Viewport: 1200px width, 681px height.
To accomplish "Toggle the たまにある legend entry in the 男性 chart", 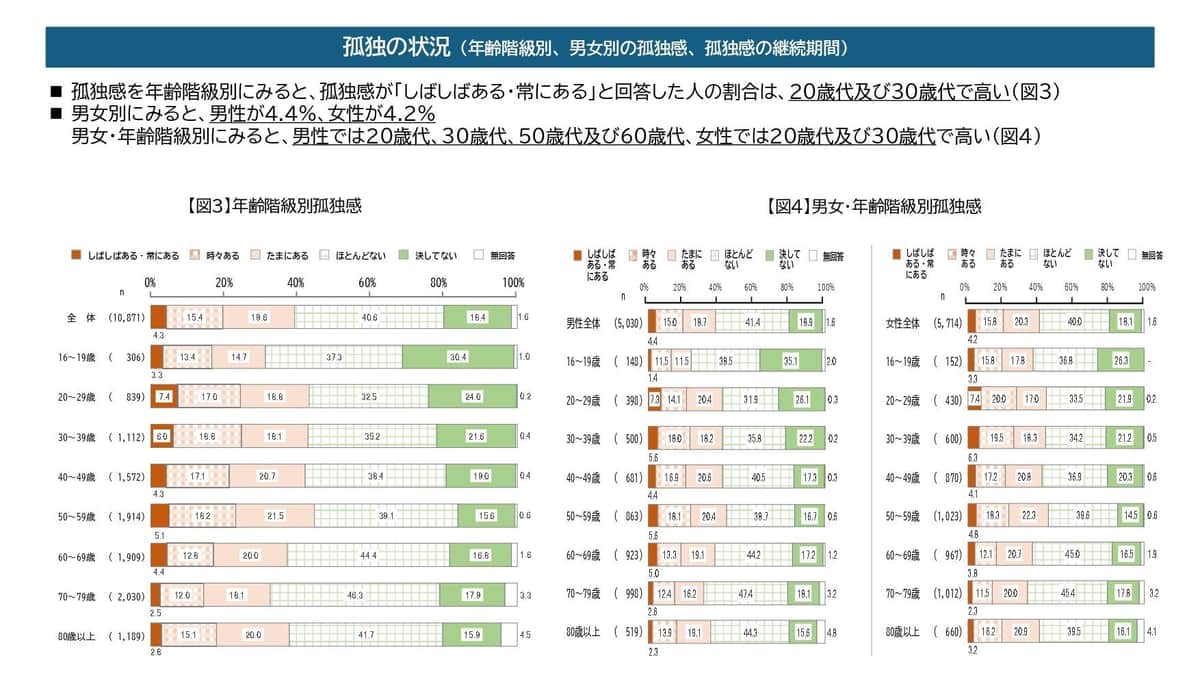I will coord(672,255).
